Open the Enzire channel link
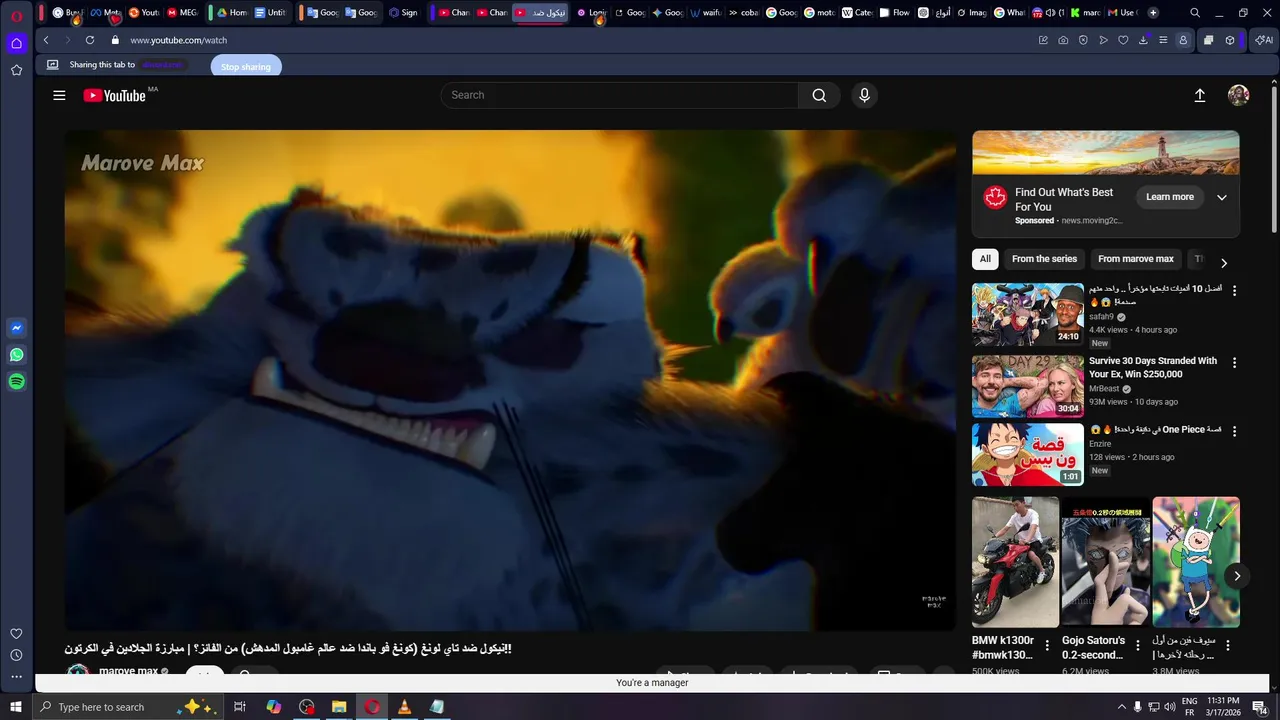Viewport: 1280px width, 720px height. pyautogui.click(x=1100, y=444)
